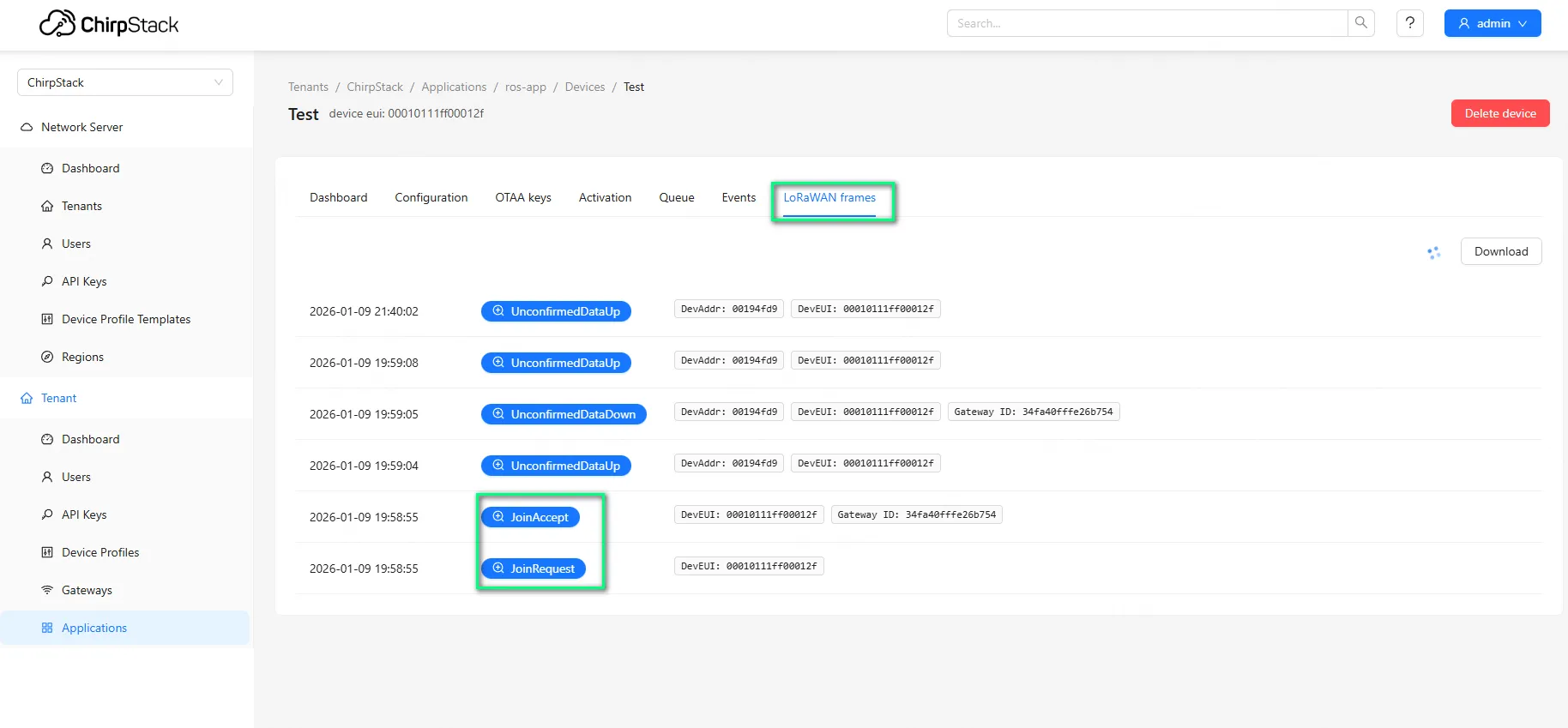Focus the top search input field
1568x728 pixels.
point(1147,23)
